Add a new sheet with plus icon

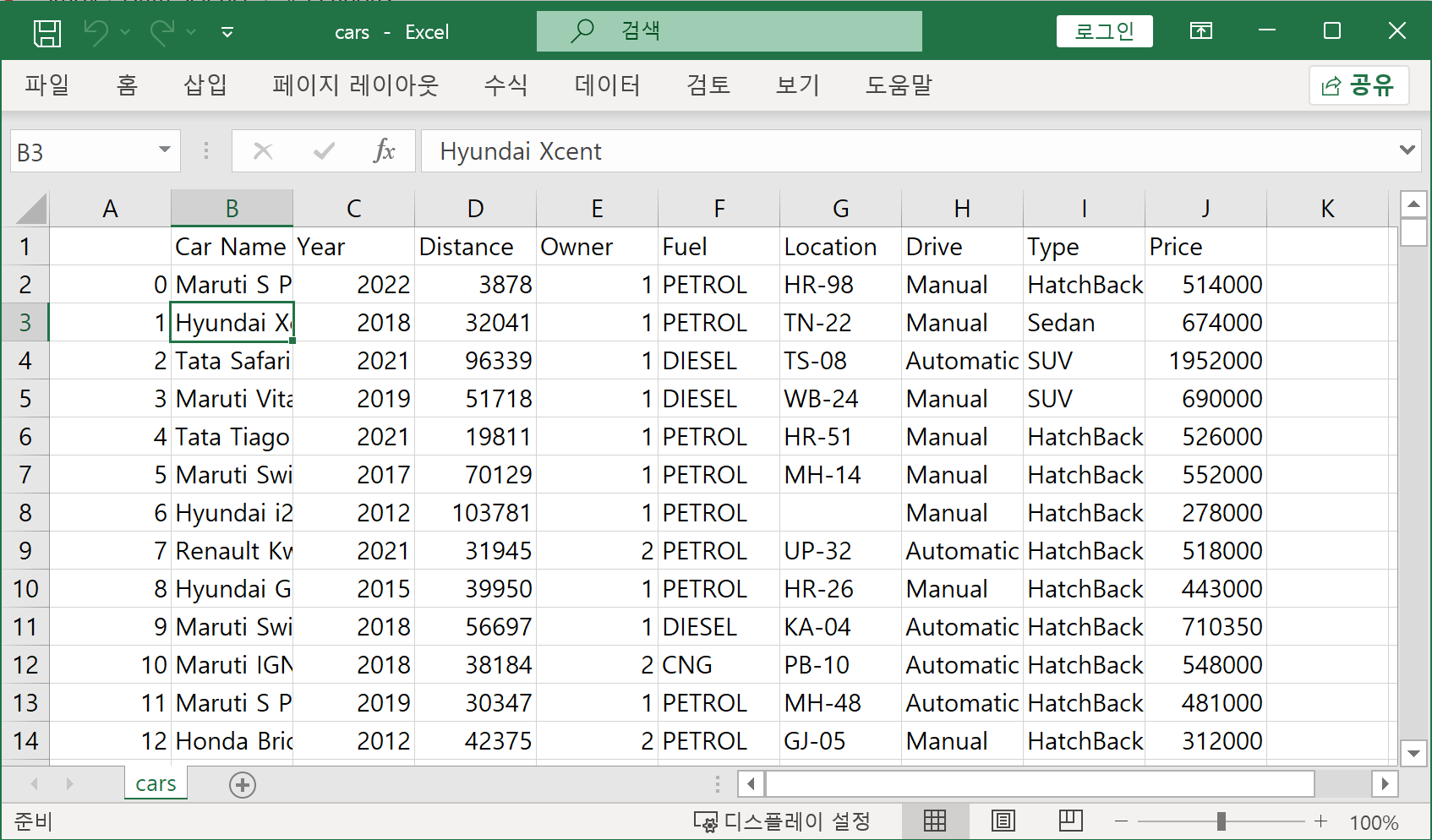click(x=243, y=785)
